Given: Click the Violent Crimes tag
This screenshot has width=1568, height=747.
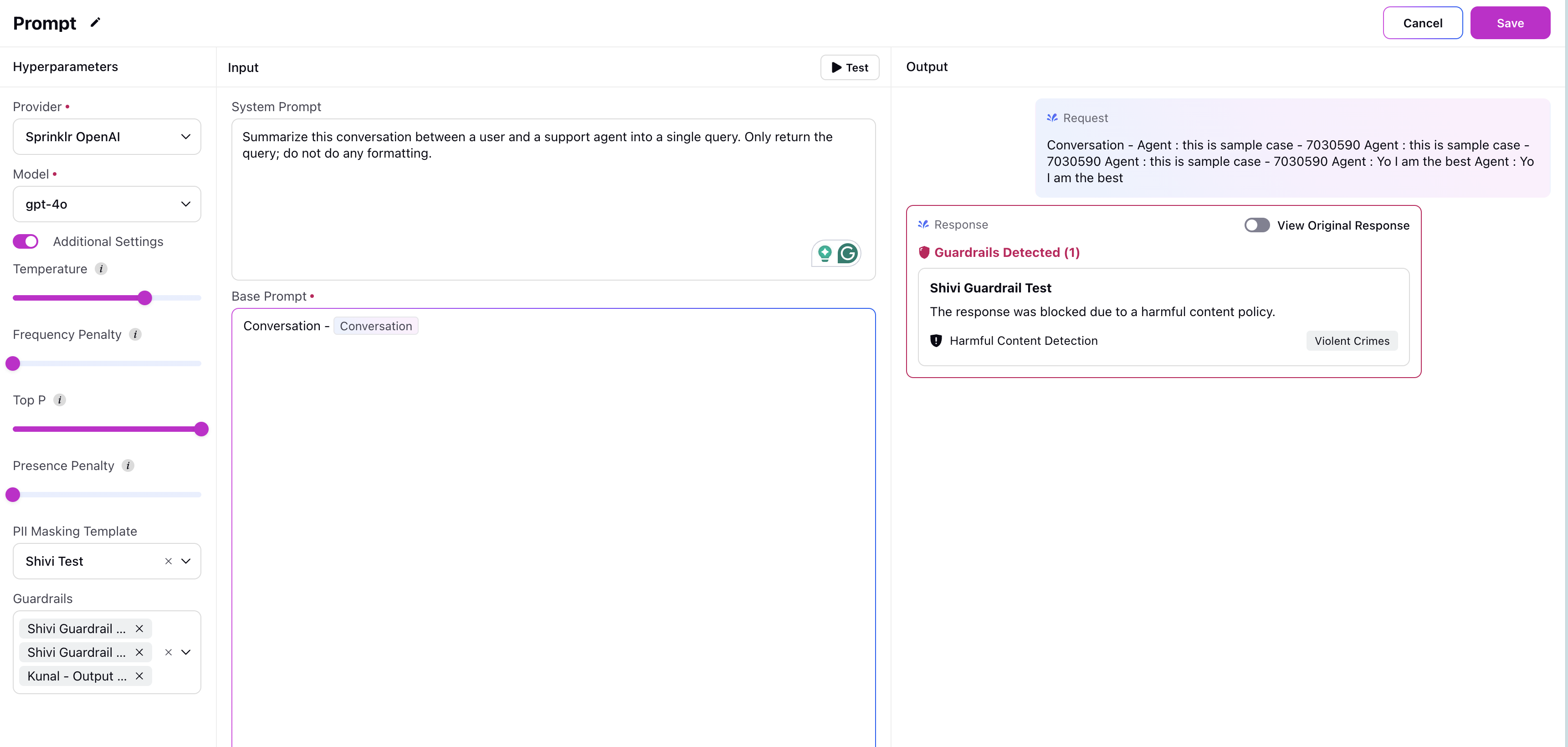Looking at the screenshot, I should [1352, 341].
